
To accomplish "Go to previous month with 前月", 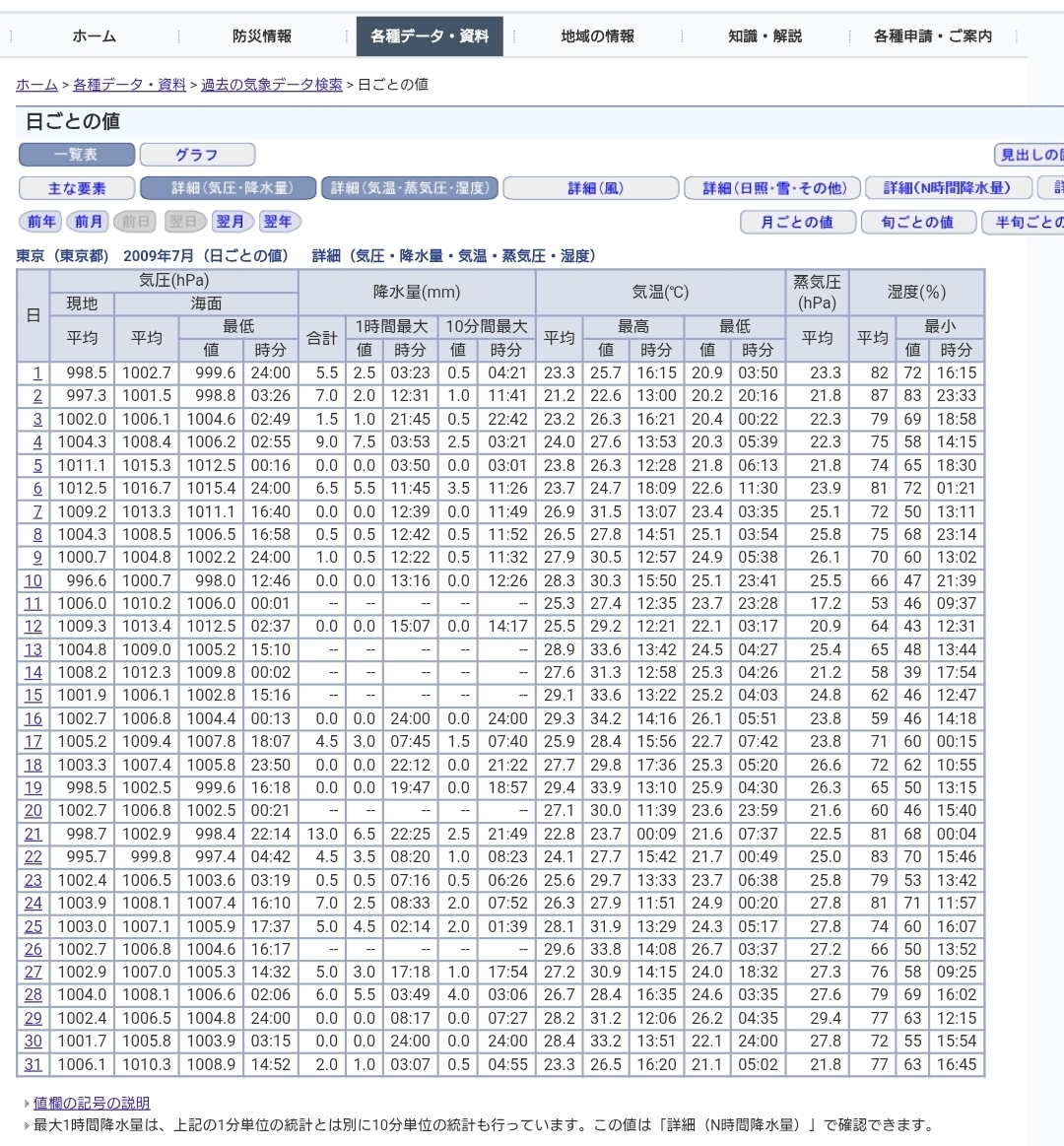I will pos(89,222).
